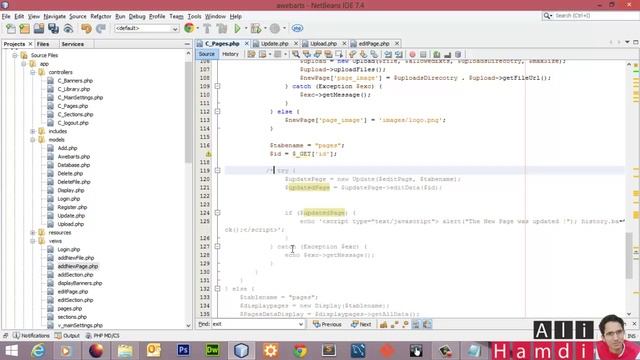
Task: Open Dreamweaver from the Windows taskbar
Action: [x=212, y=350]
